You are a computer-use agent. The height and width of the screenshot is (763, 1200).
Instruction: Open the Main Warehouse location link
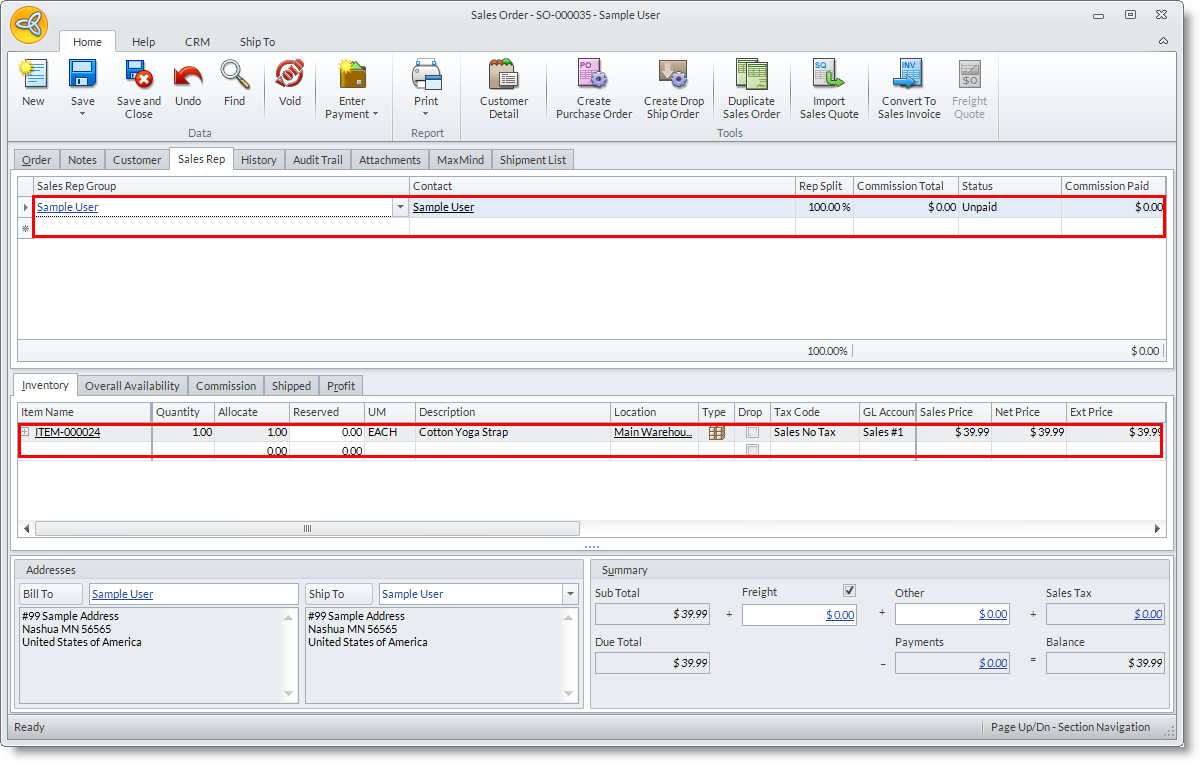pos(652,433)
